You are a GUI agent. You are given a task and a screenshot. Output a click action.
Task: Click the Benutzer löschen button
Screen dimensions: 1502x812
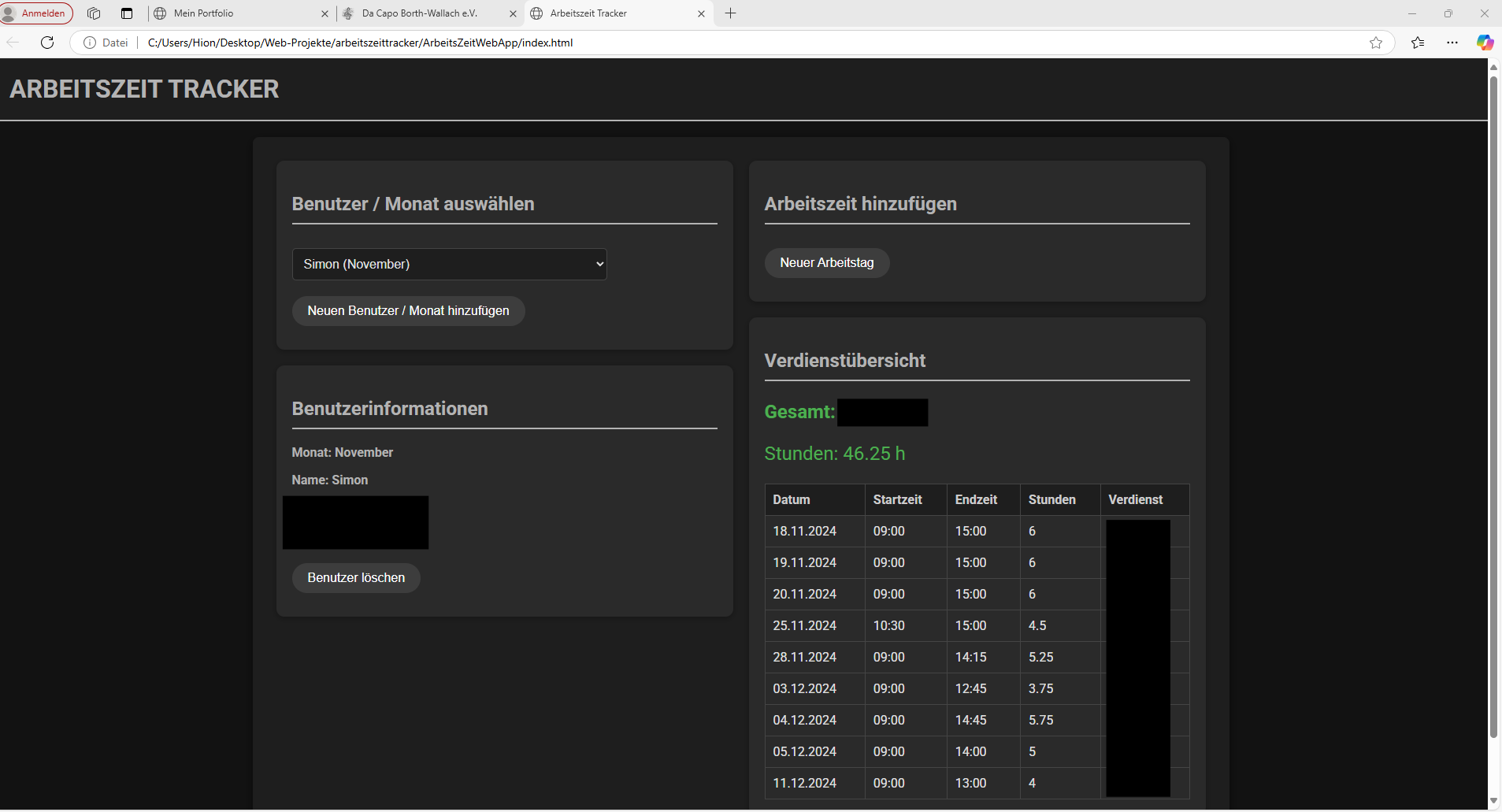(356, 578)
